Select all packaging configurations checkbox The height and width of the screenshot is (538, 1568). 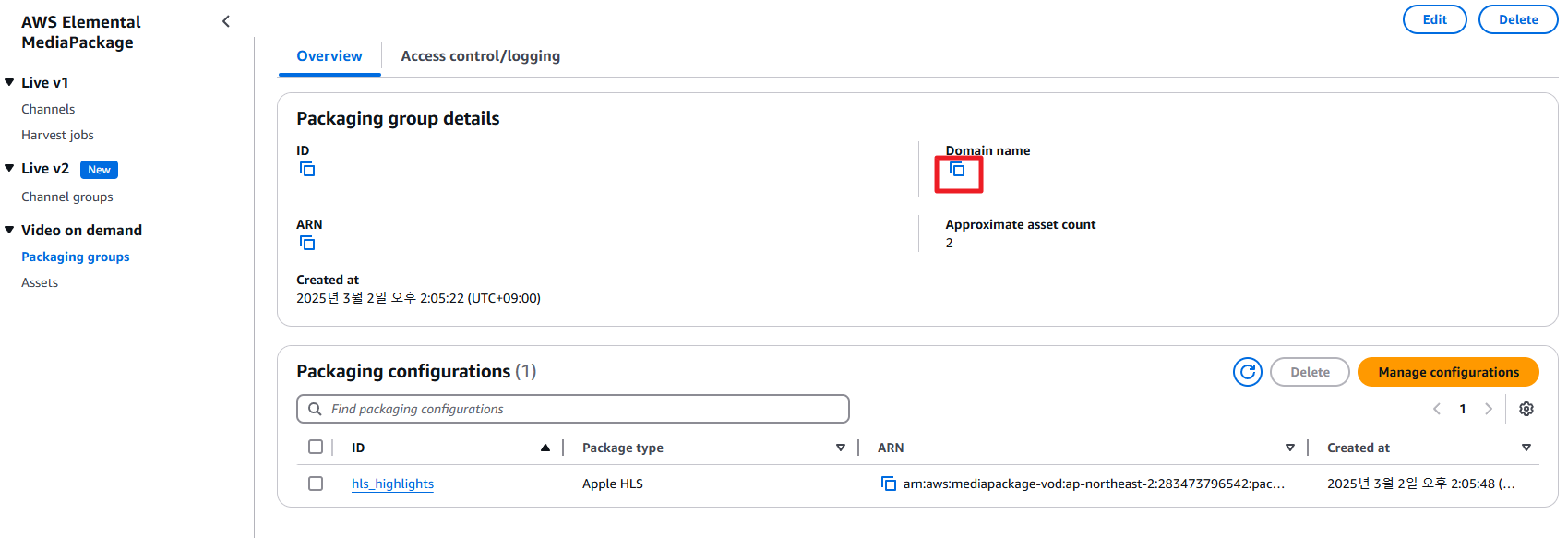316,447
